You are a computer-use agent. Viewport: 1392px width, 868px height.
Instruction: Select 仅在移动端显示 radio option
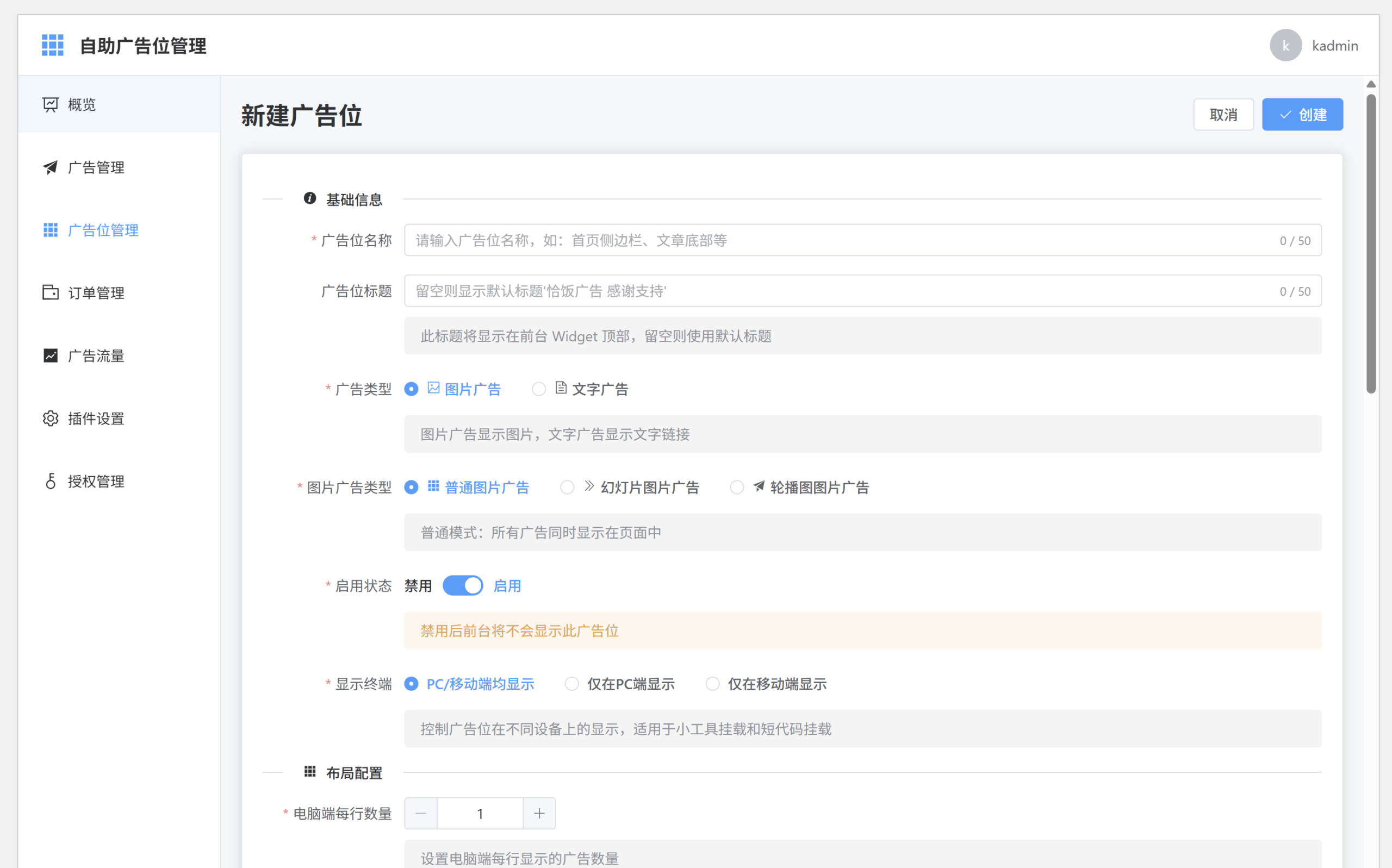point(713,684)
